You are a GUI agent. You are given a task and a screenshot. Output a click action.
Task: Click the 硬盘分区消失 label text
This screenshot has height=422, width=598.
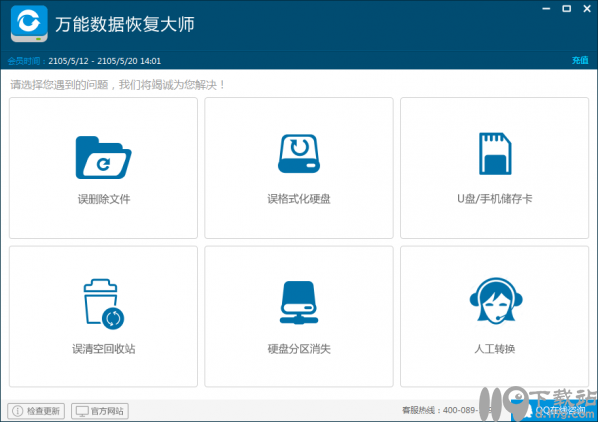299,349
